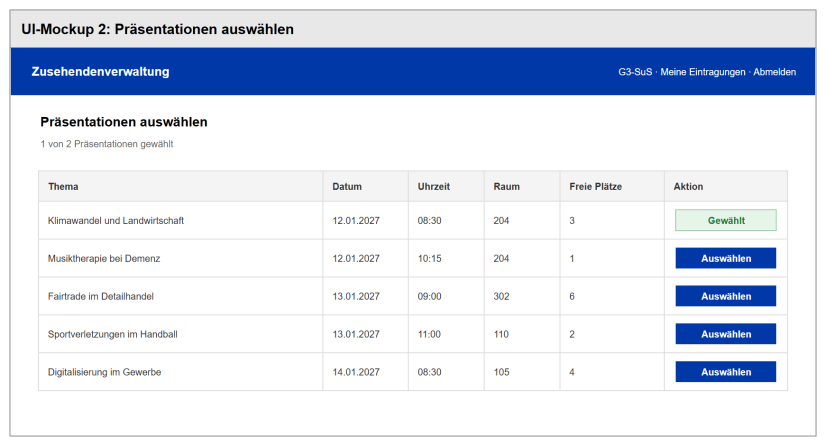The height and width of the screenshot is (446, 826).
Task: Click Auswählen for Digitalisierung im Gewerbe
Action: (x=725, y=372)
